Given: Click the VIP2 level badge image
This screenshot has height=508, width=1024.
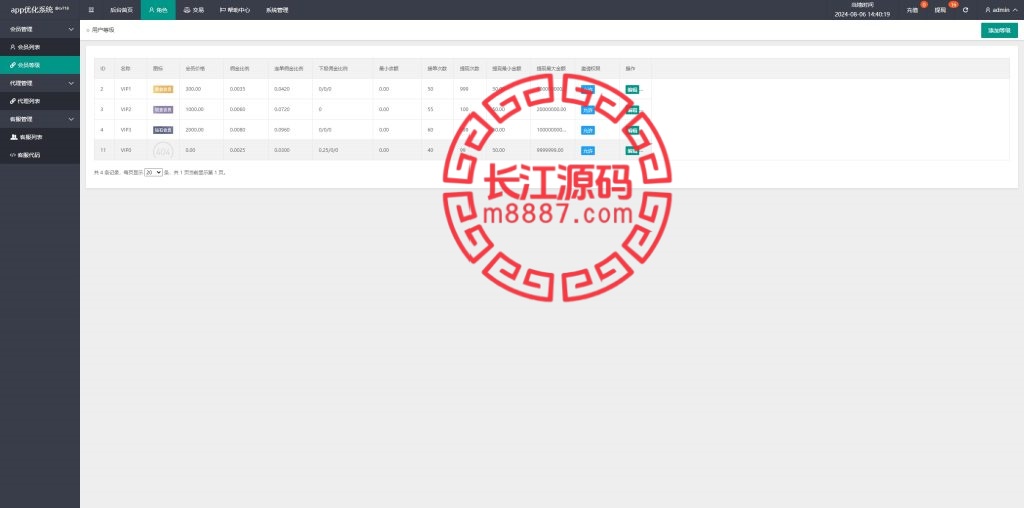Looking at the screenshot, I should (163, 110).
